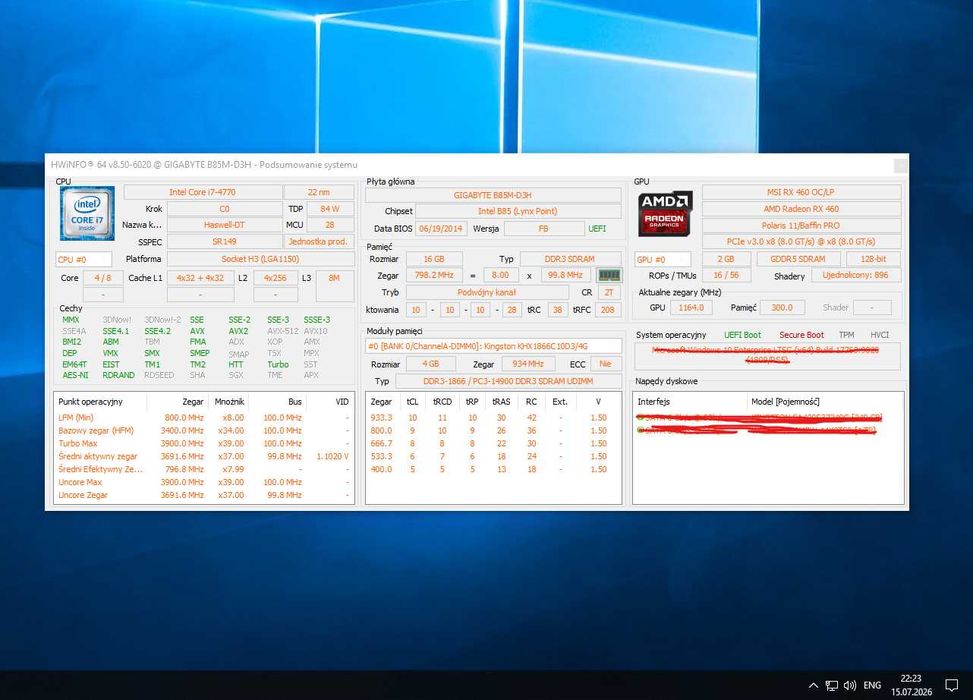Click the 4x32 + 4x32 cache field

pyautogui.click(x=200, y=278)
